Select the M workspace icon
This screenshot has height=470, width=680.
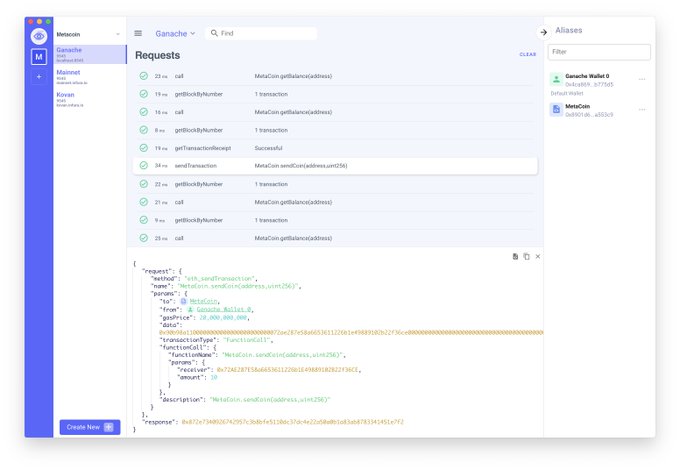click(x=39, y=56)
